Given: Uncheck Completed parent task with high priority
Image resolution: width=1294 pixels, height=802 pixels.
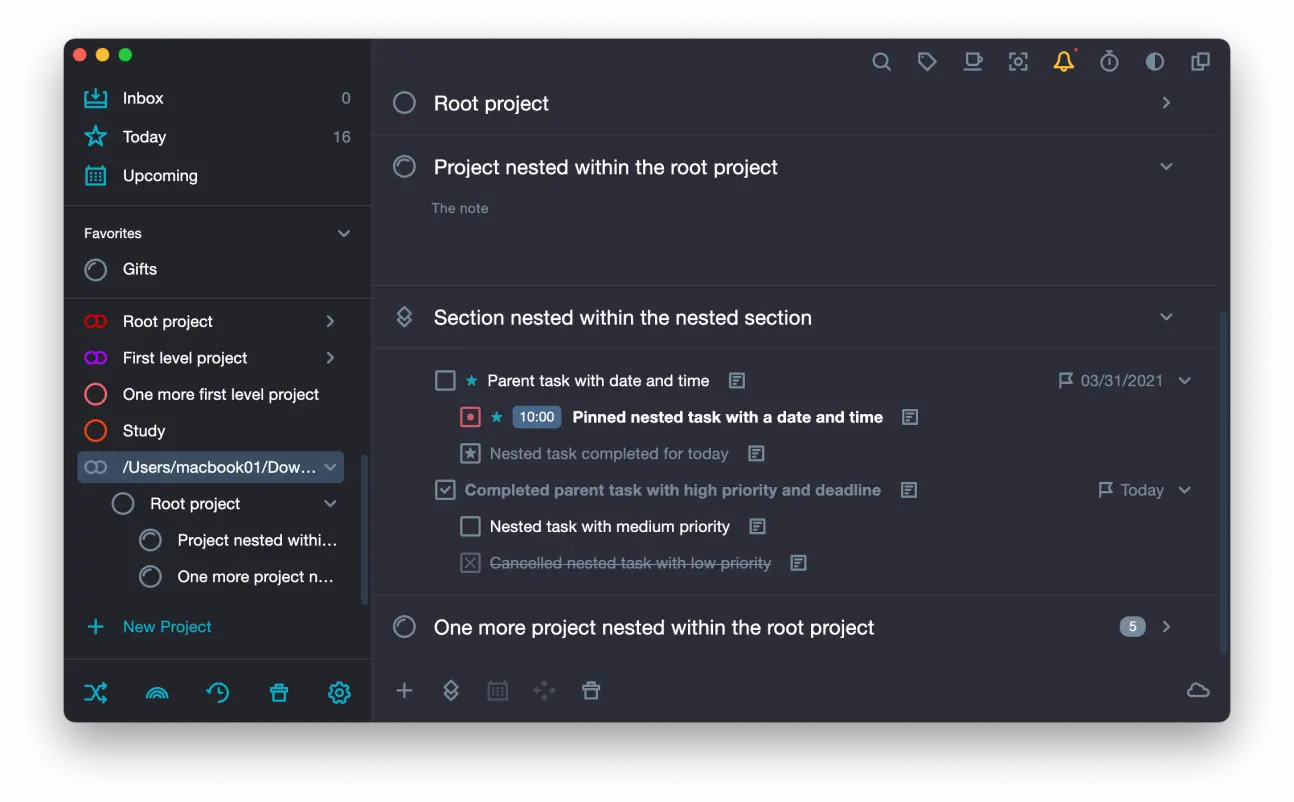Looking at the screenshot, I should [x=445, y=490].
